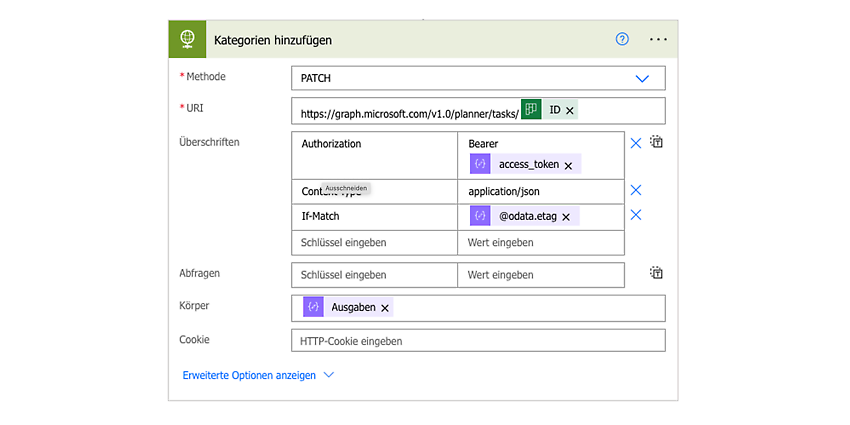This screenshot has width=850, height=425.
Task: Click the Überschriften label
Action: pos(209,142)
